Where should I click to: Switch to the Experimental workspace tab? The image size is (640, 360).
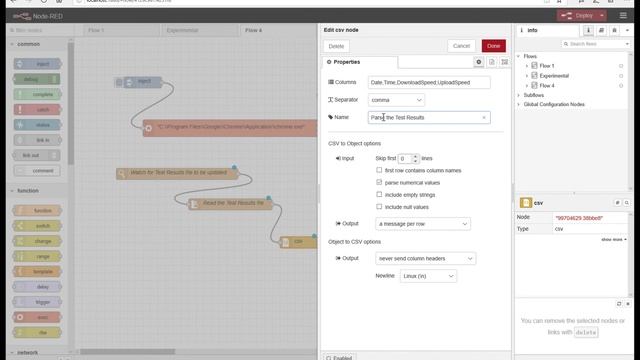199,30
